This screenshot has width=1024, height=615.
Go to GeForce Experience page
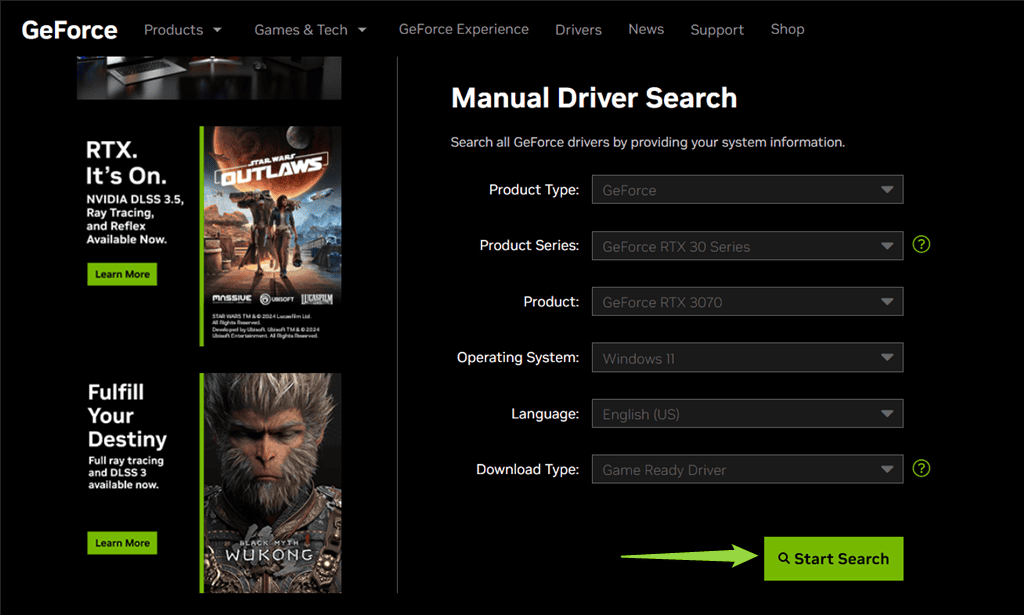463,29
